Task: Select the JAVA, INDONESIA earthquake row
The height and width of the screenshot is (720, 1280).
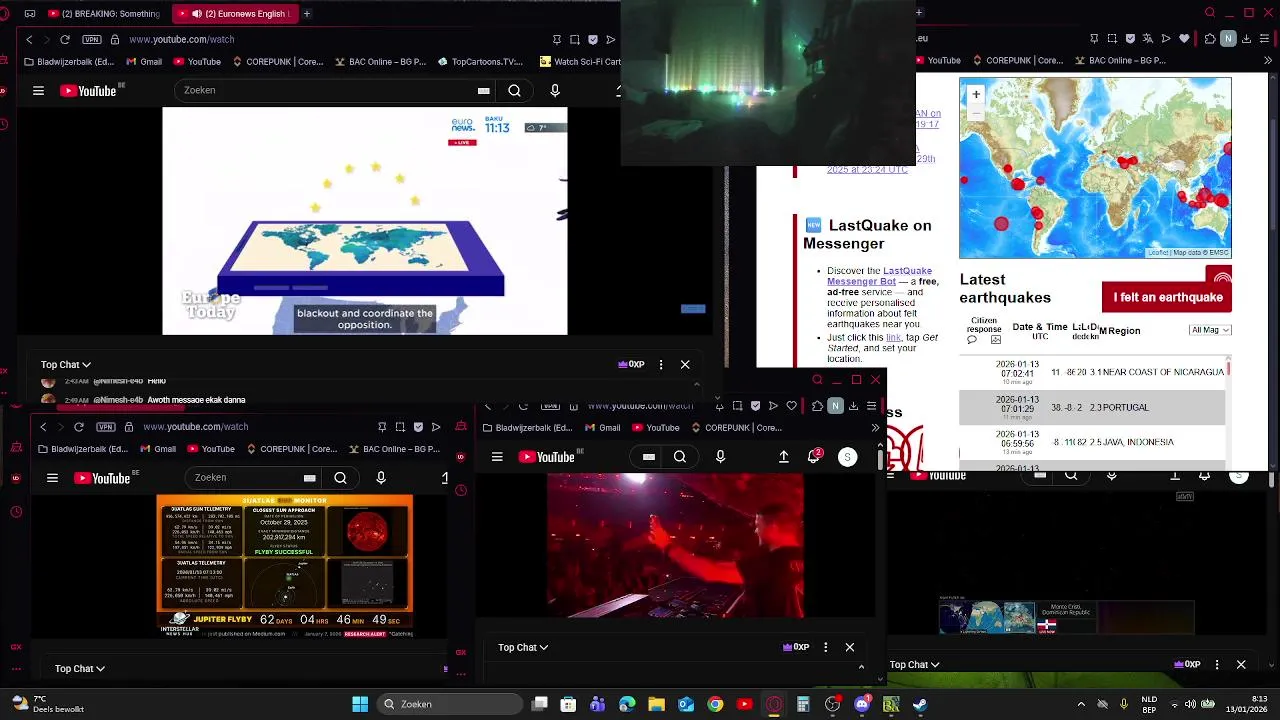Action: click(1092, 441)
